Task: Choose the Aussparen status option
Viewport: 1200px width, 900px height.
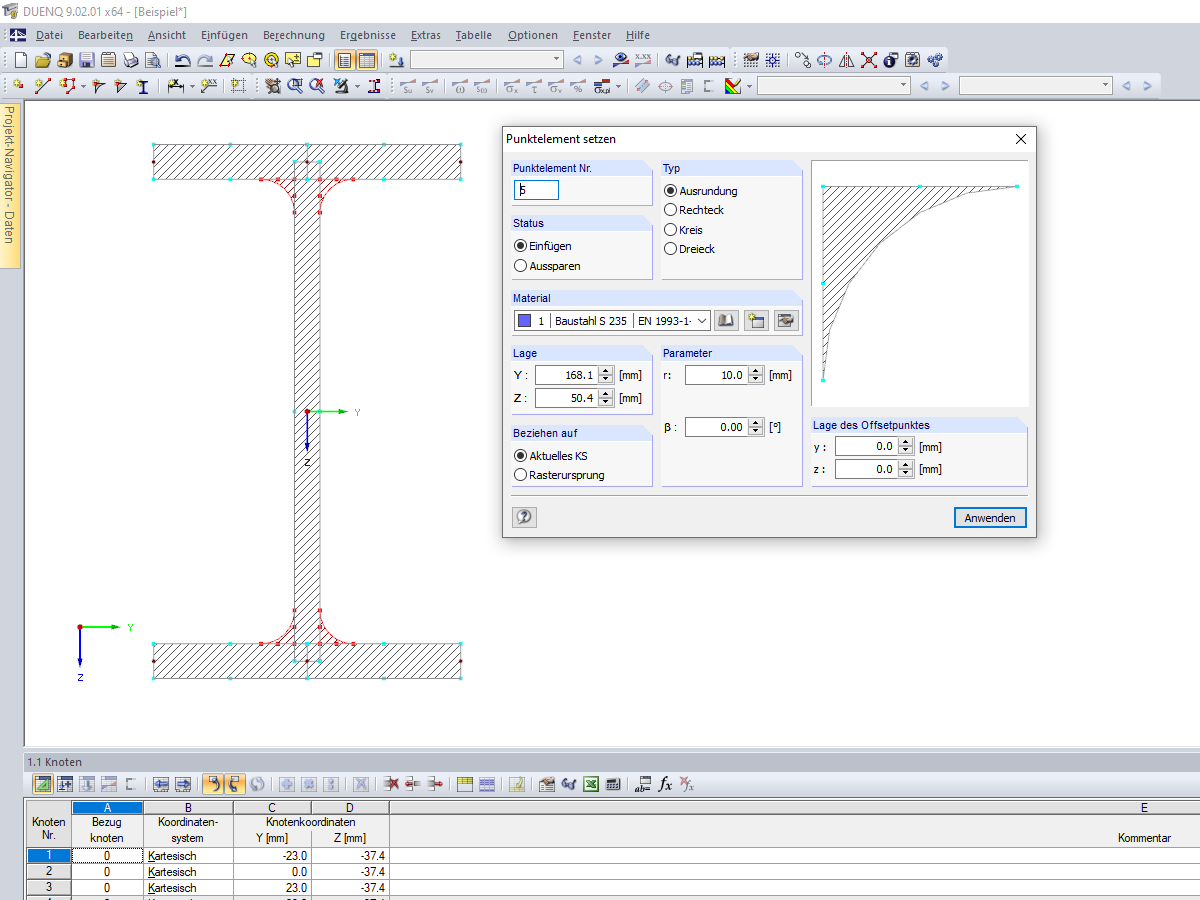Action: (520, 266)
